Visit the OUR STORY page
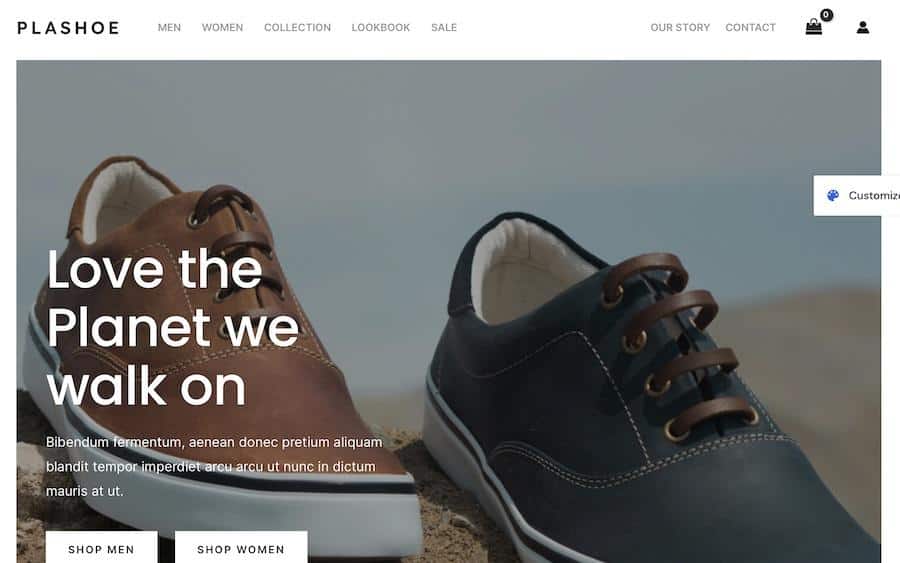This screenshot has width=900, height=563. click(680, 28)
